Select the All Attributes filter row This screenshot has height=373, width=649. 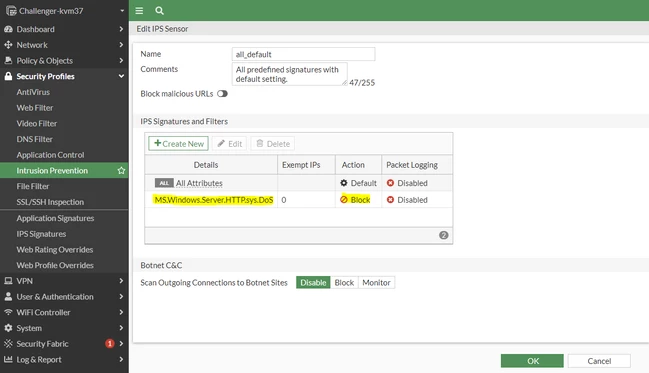(x=298, y=183)
